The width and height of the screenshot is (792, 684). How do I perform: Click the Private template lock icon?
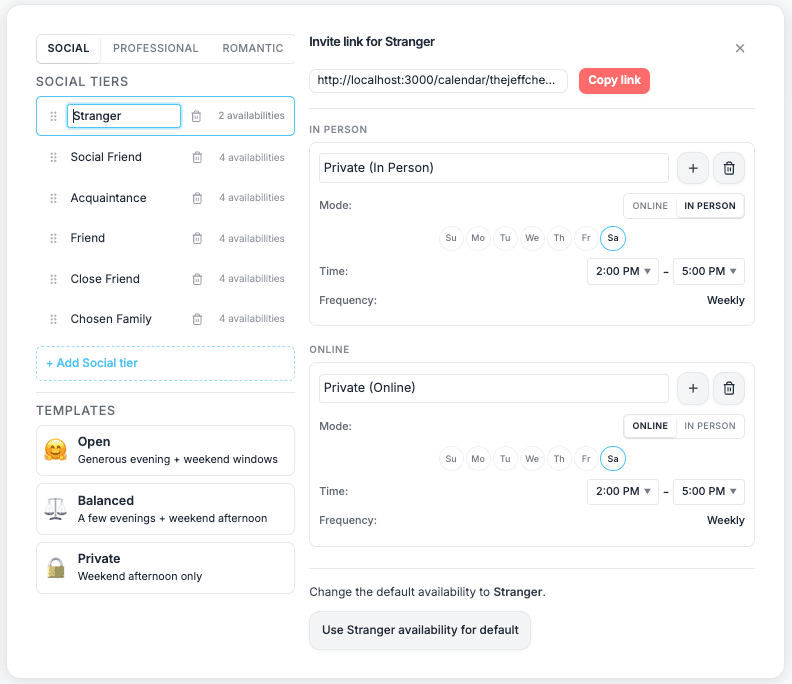[x=56, y=568]
